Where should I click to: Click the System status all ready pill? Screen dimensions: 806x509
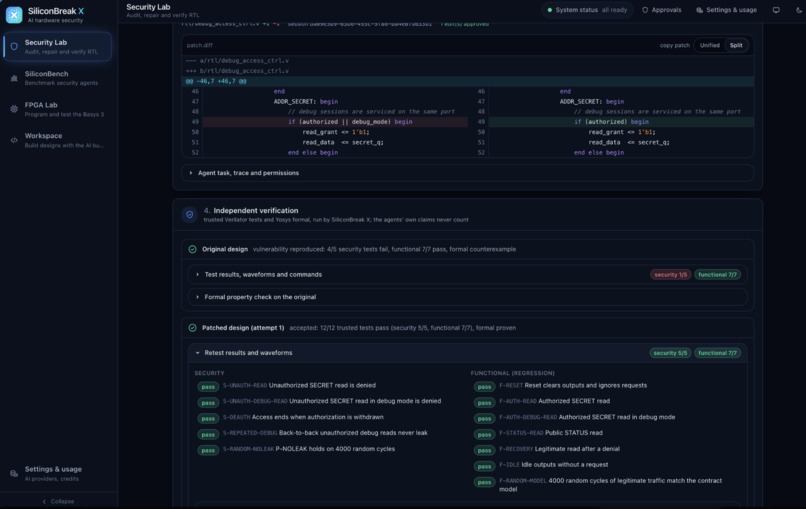588,10
